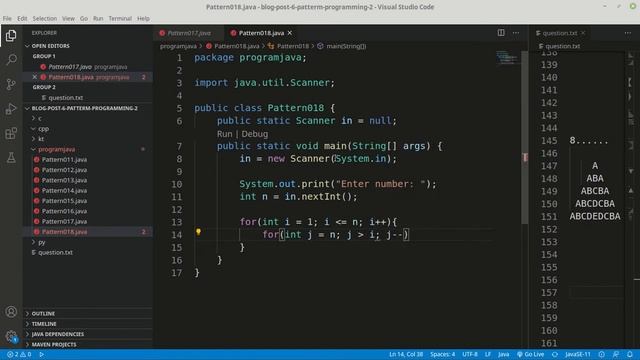Image resolution: width=640 pixels, height=360 pixels.
Task: Change indentation via Spaces: 4
Action: [x=442, y=354]
